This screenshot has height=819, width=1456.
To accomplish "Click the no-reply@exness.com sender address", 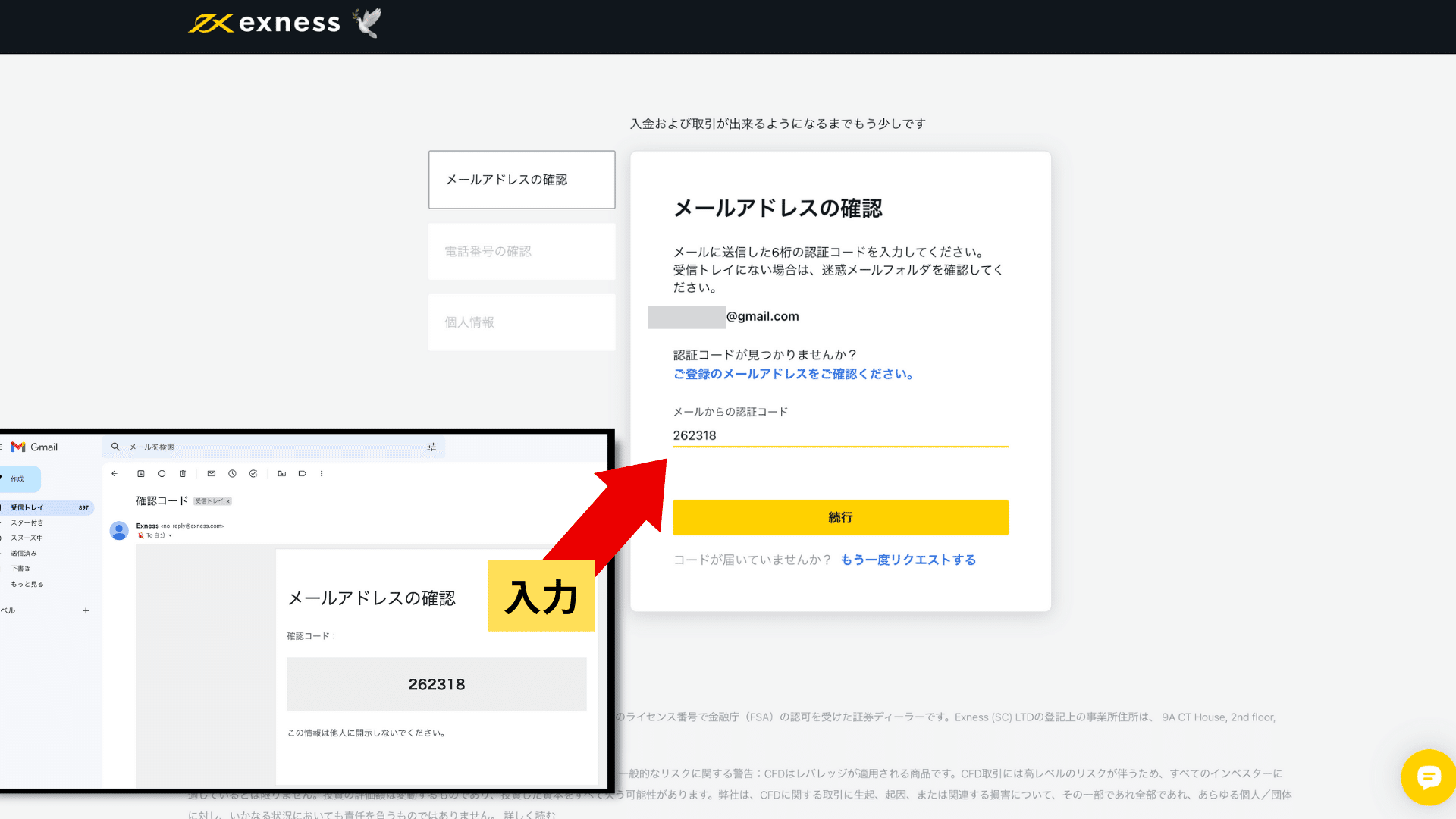I will click(193, 526).
